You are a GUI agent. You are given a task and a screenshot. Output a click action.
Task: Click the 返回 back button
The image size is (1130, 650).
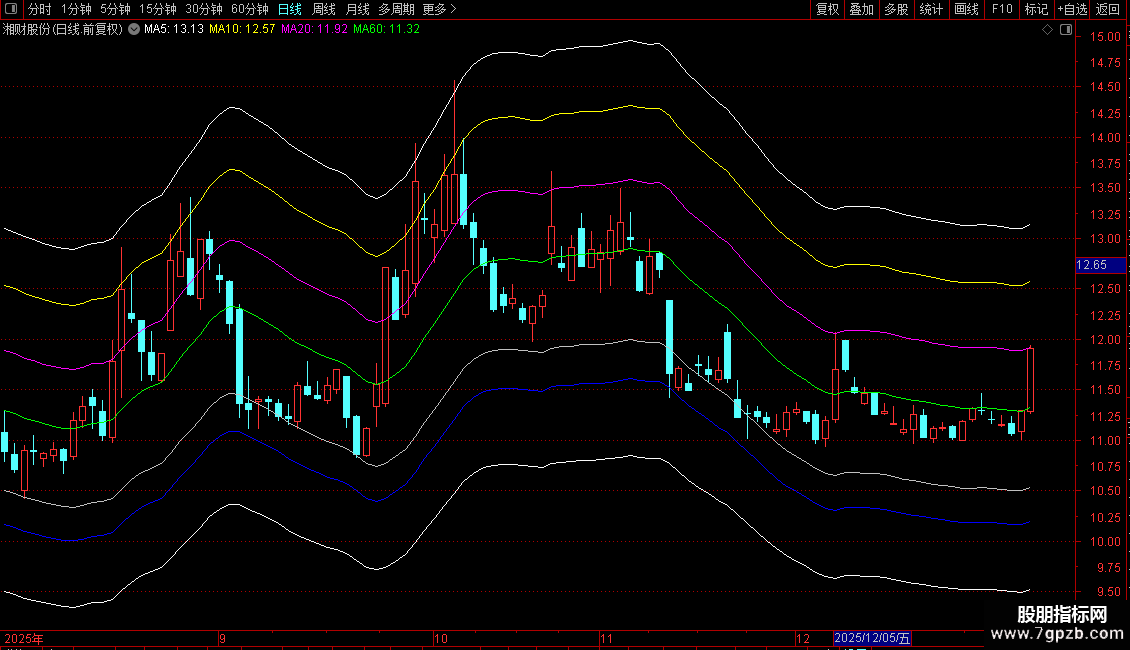tap(1108, 9)
